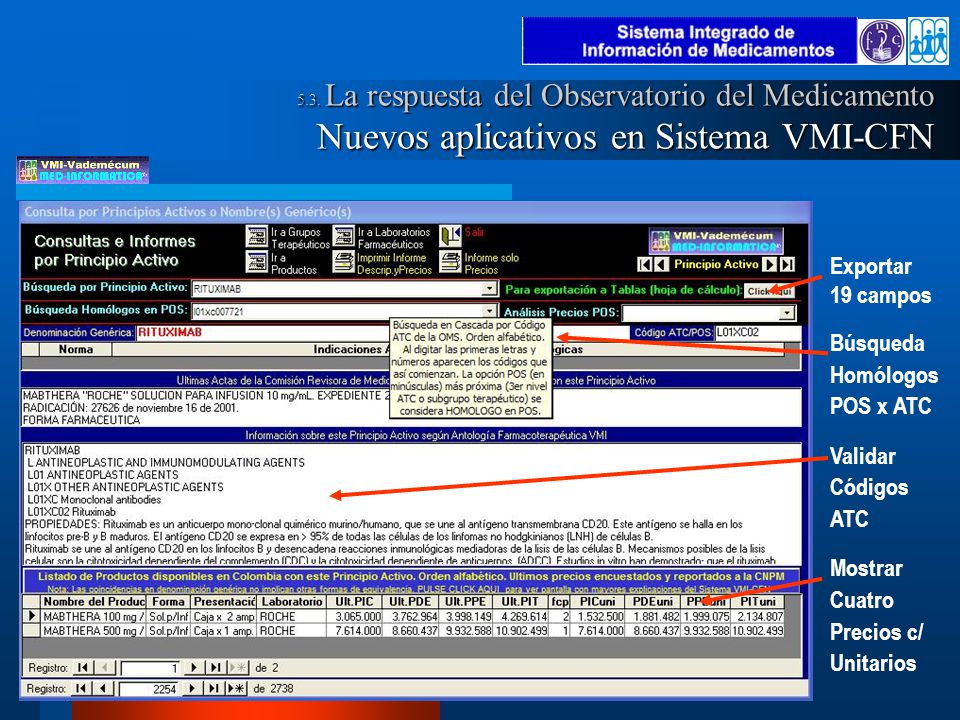Click the blue people logo in slide header

pyautogui.click(x=928, y=41)
